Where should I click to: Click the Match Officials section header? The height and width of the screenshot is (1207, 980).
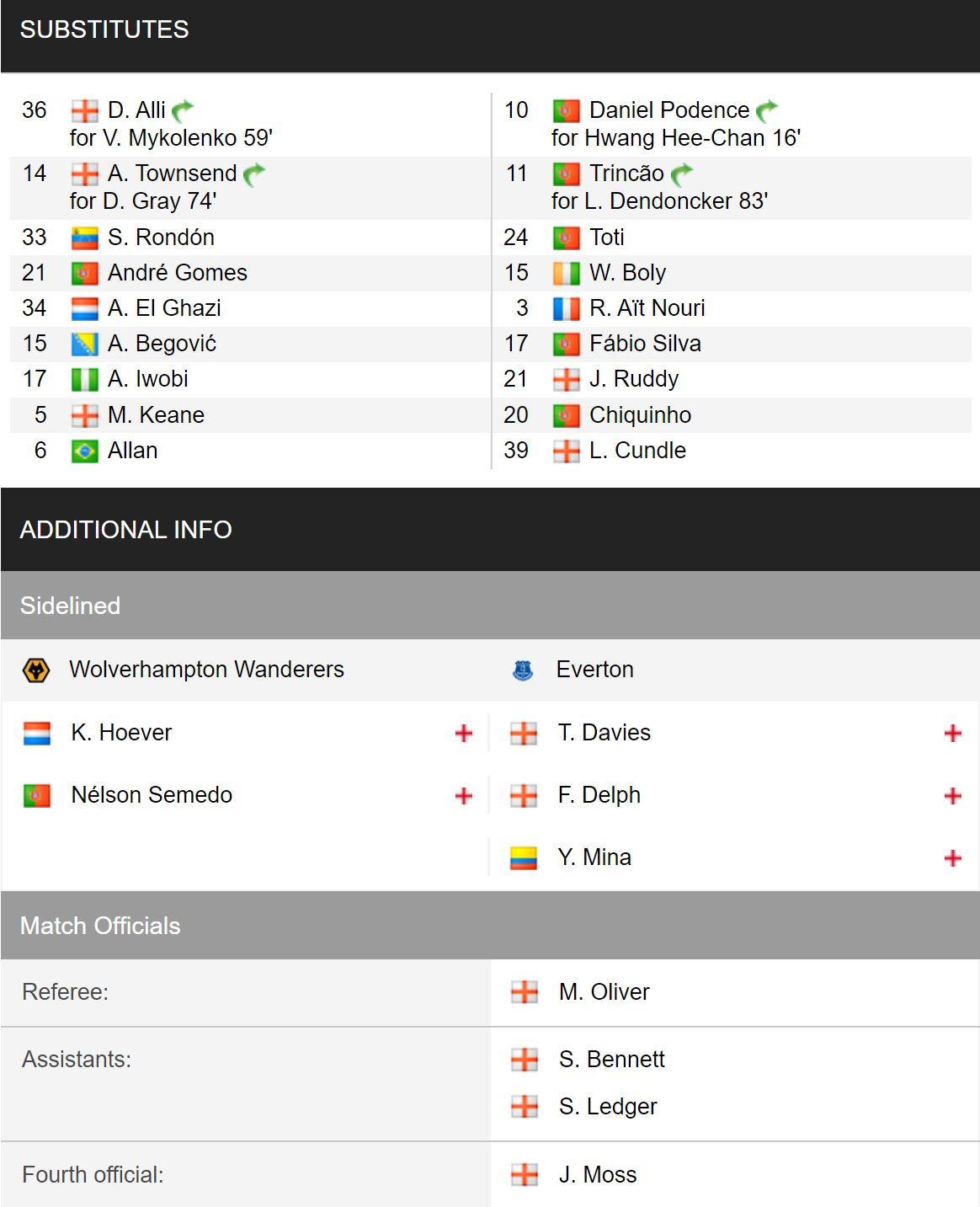coord(490,926)
